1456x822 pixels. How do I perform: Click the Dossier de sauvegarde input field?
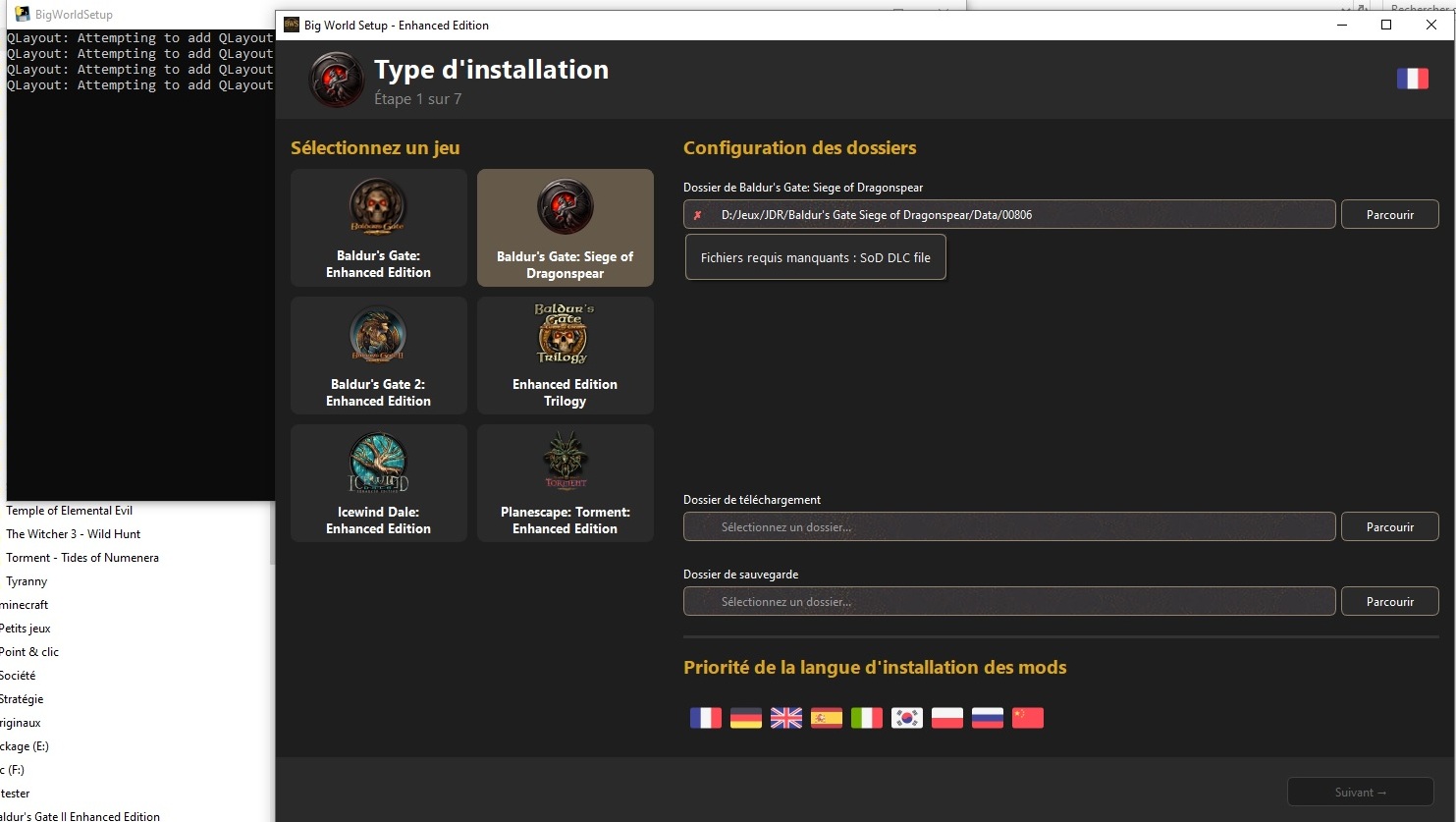[1009, 601]
